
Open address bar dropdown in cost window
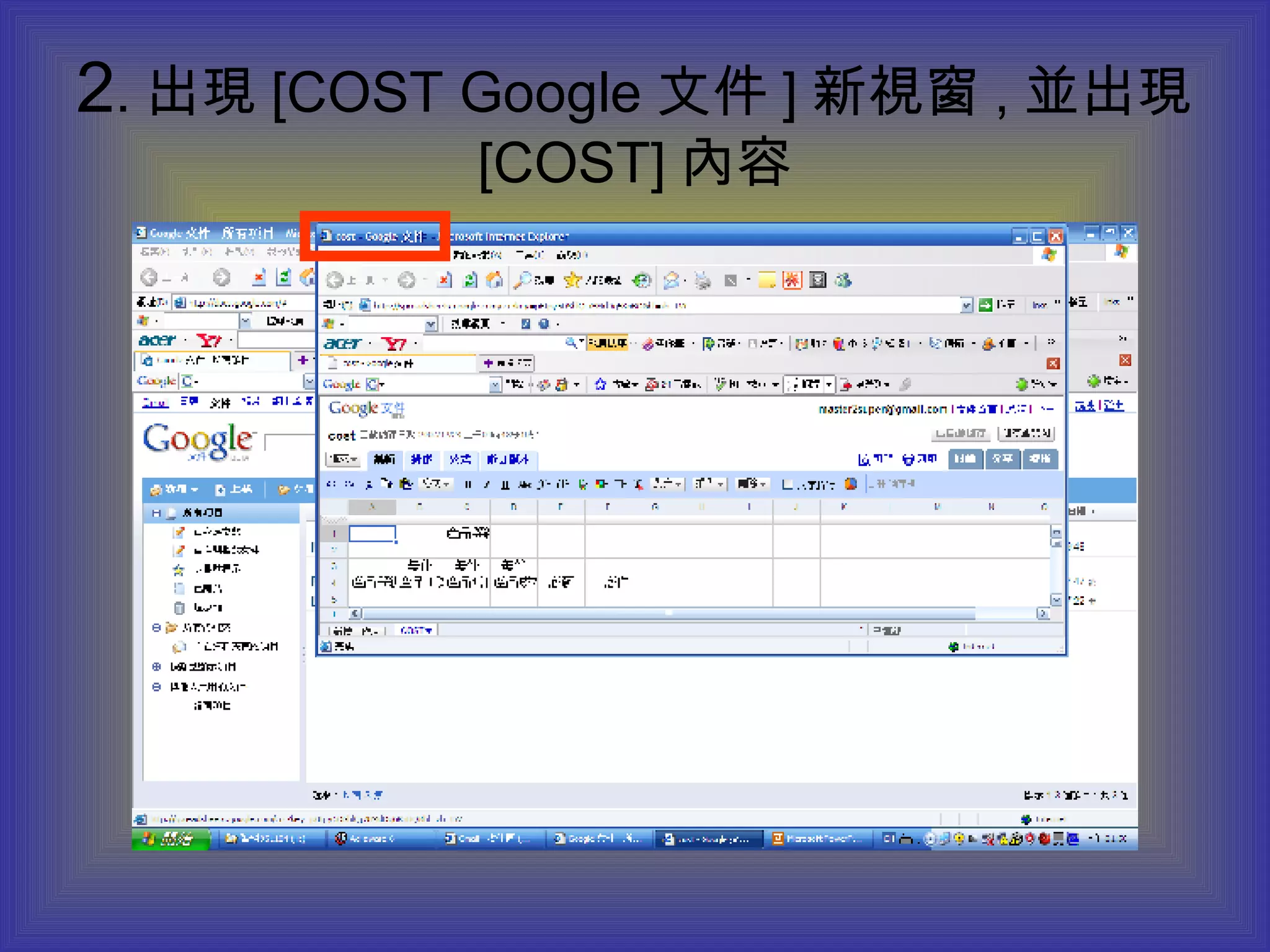pyautogui.click(x=967, y=304)
